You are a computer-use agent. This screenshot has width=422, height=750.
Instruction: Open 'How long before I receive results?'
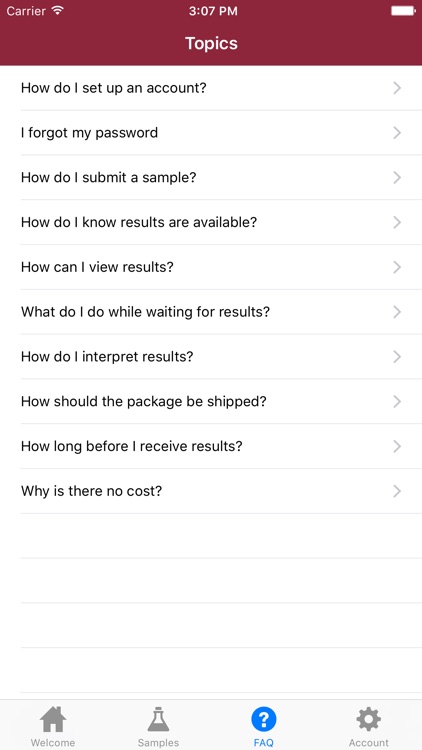[x=211, y=446]
